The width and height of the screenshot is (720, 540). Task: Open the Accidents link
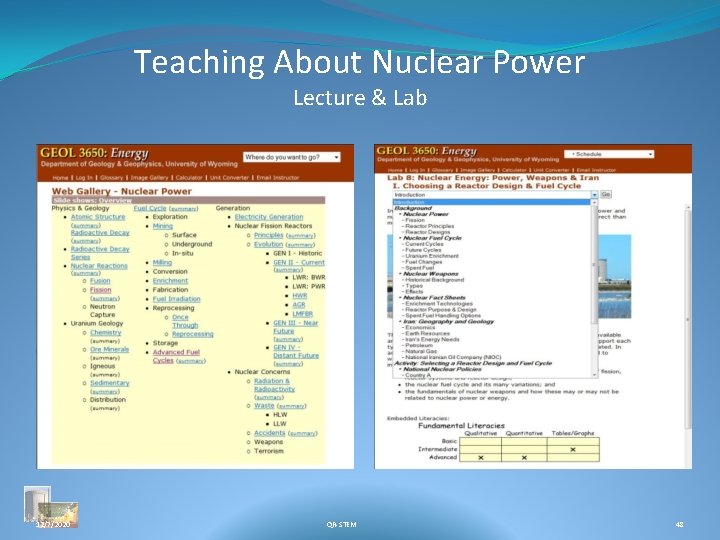[270, 433]
